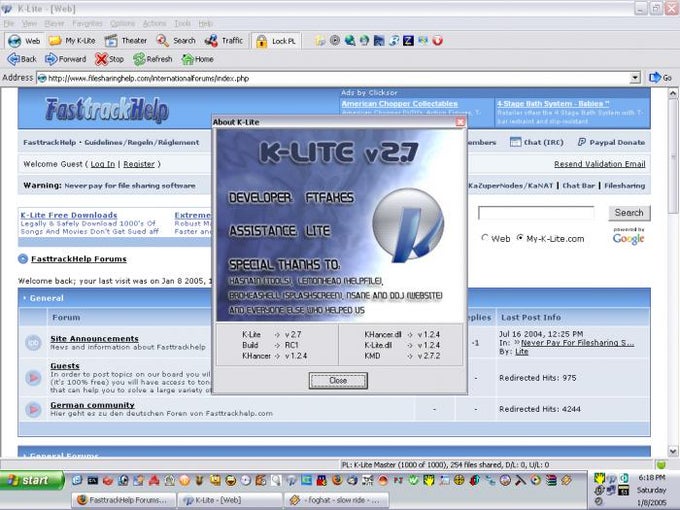Expand the Address bar dropdown arrow
Screen dimensions: 680x510
pos(635,78)
